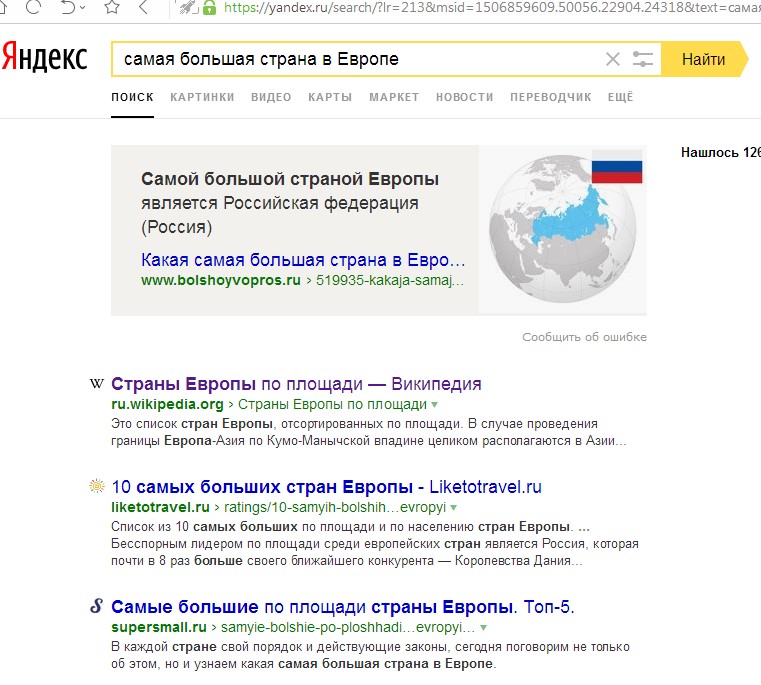The image size is (761, 685).
Task: Switch to the Переводчик tab
Action: point(551,97)
